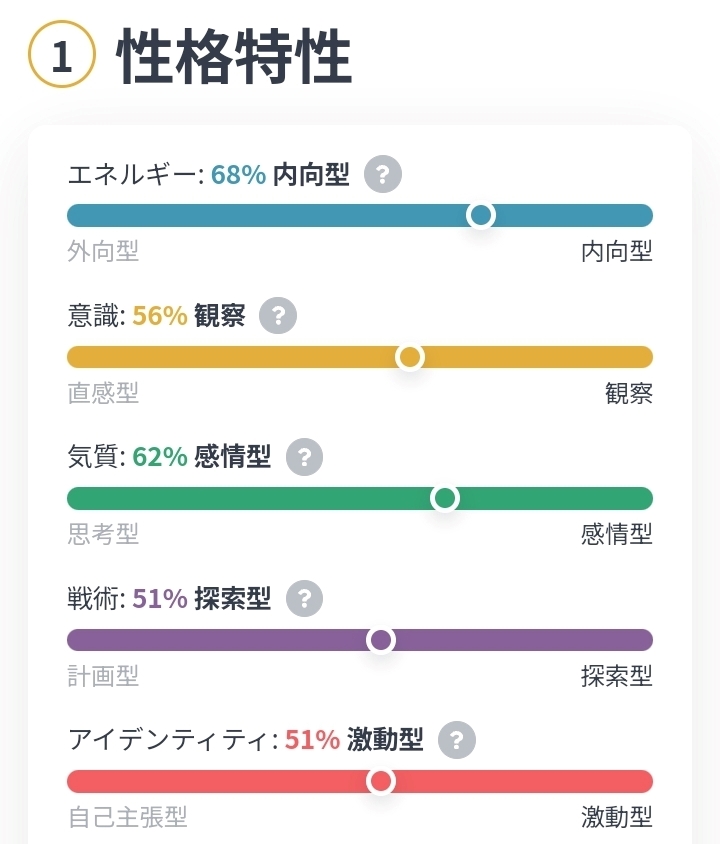The image size is (720, 844).
Task: Click the yellow 意識 slider handle
Action: pyautogui.click(x=410, y=357)
